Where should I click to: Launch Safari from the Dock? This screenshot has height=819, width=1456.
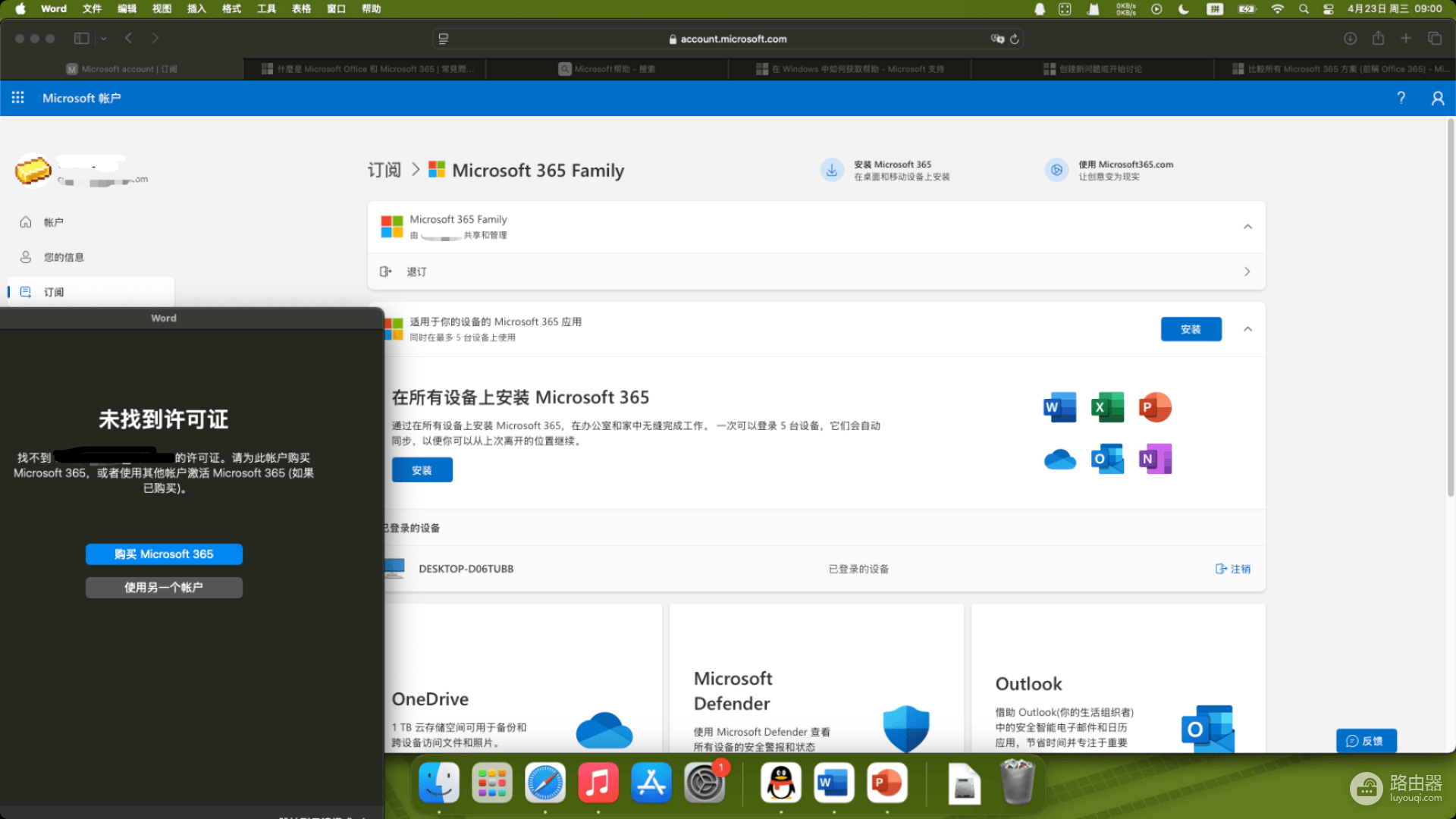545,783
